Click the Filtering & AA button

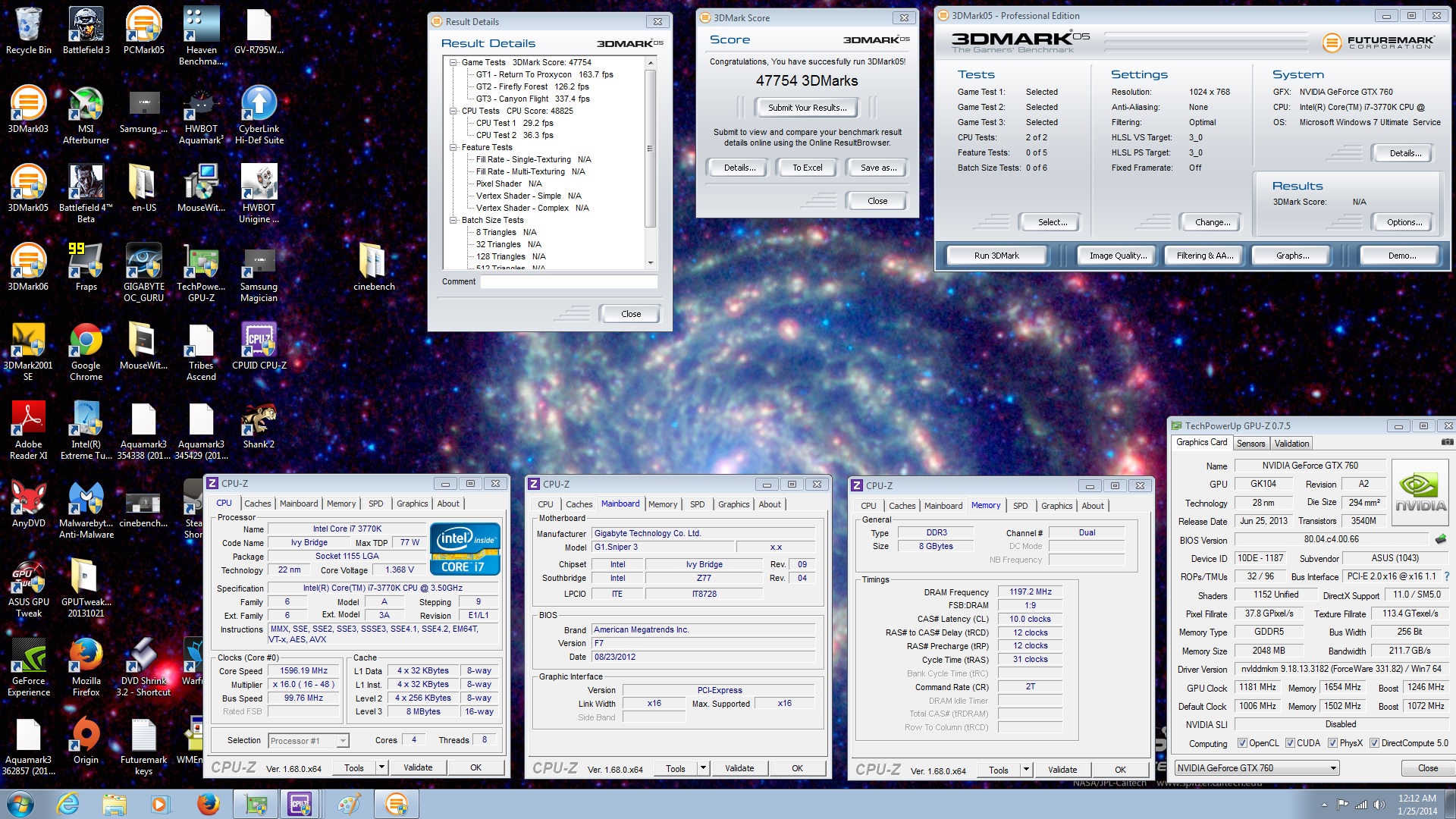1205,256
